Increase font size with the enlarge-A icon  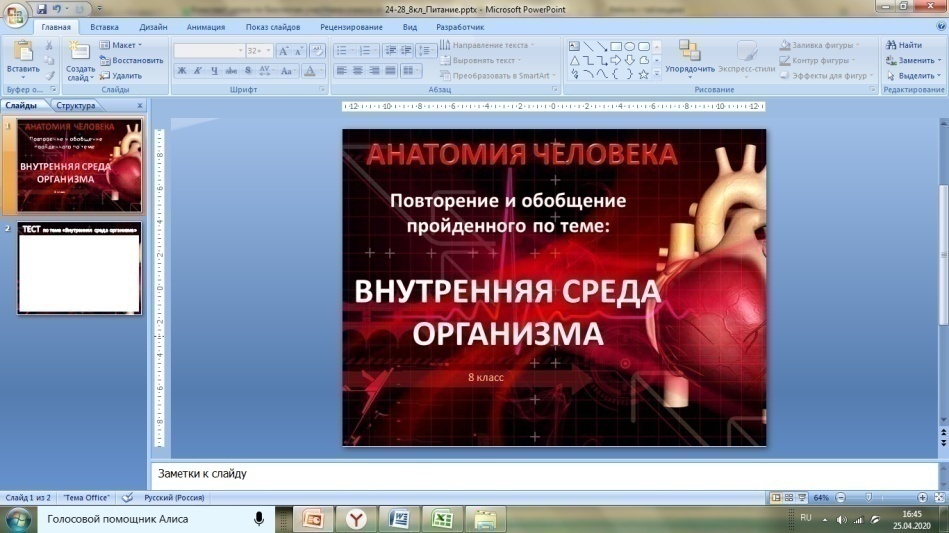tap(284, 51)
